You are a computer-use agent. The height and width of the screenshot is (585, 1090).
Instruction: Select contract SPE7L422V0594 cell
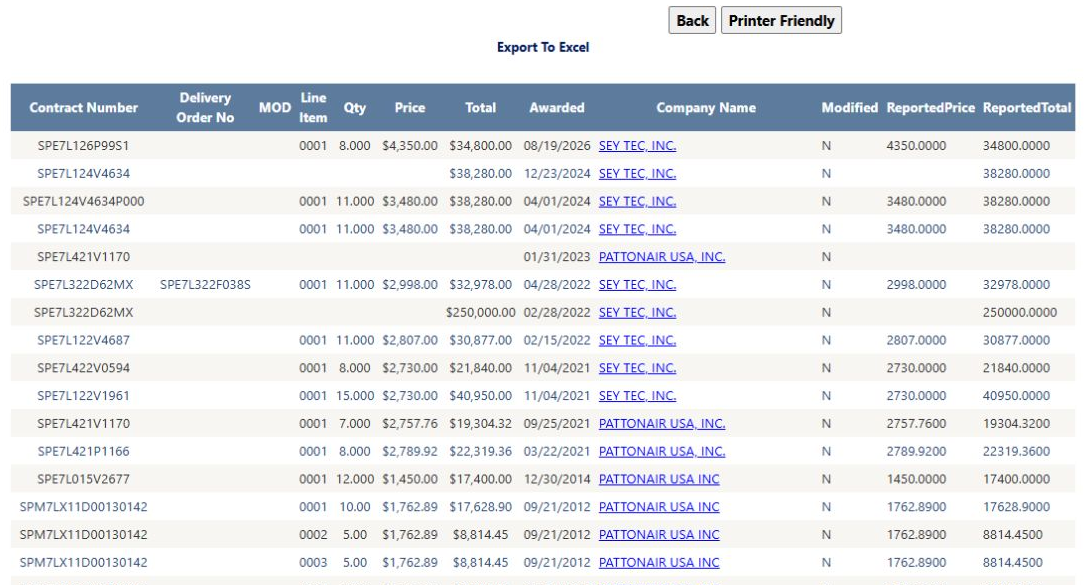point(83,368)
